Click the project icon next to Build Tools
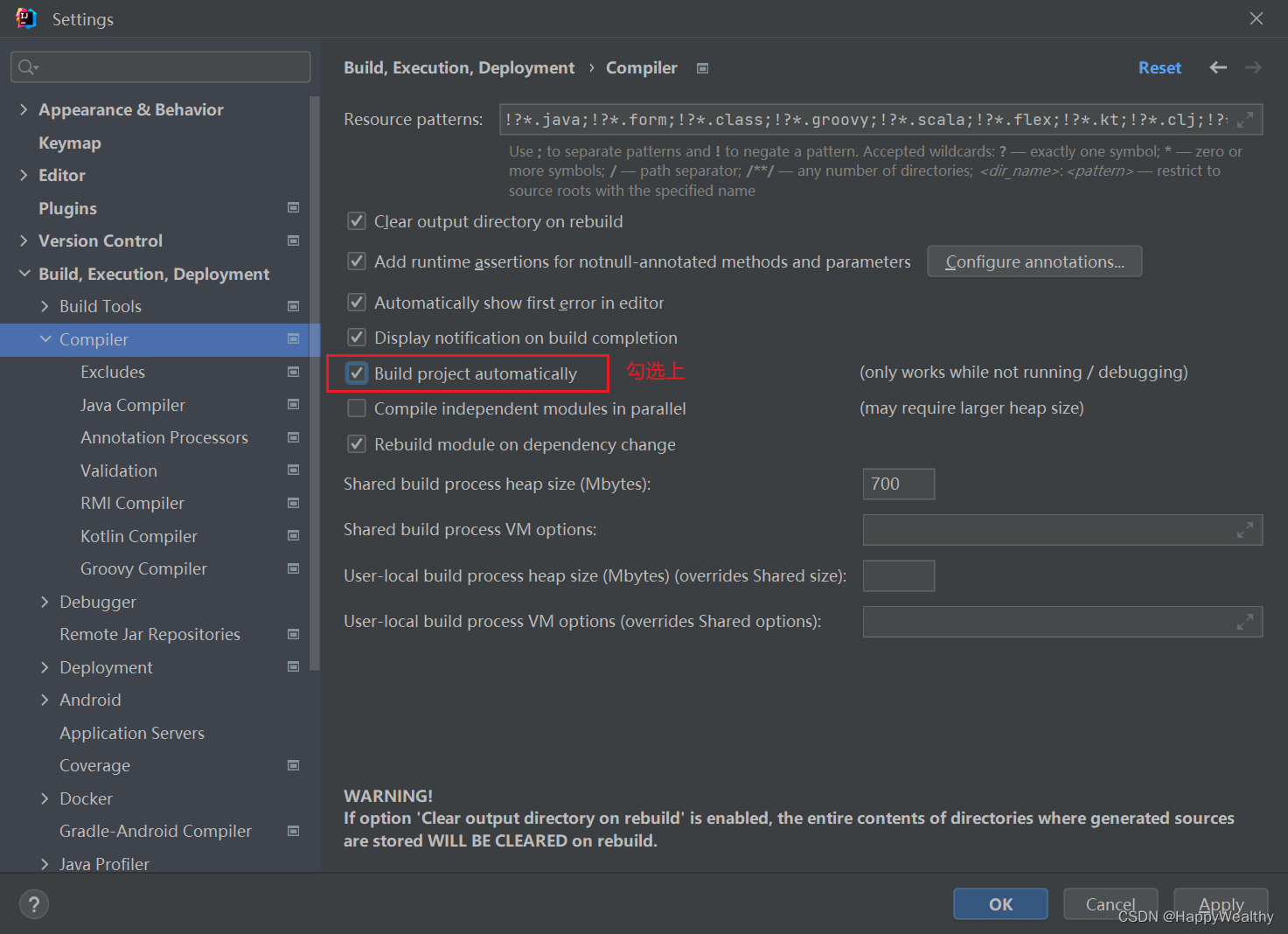The width and height of the screenshot is (1288, 934). 294,306
